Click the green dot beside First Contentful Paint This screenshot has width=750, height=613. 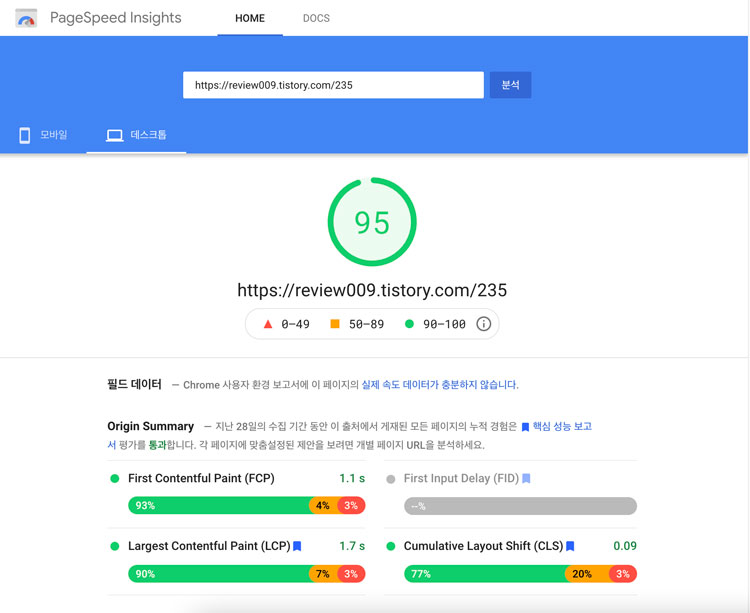(x=115, y=479)
